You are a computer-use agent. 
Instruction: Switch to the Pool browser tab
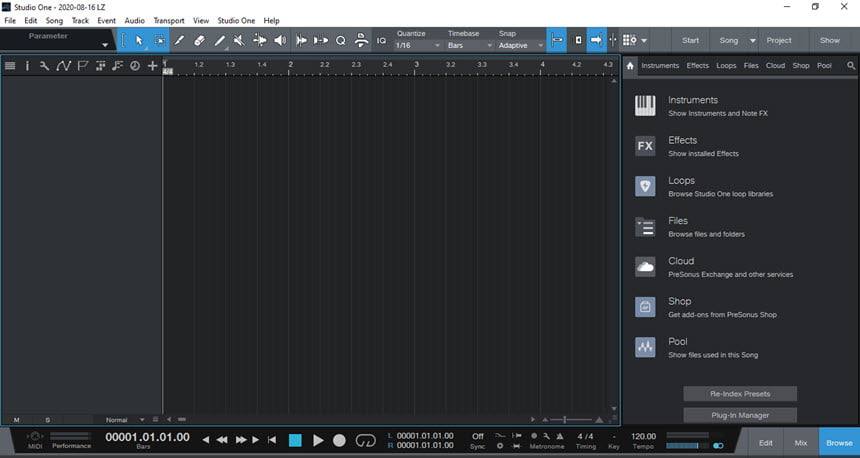(x=824, y=65)
